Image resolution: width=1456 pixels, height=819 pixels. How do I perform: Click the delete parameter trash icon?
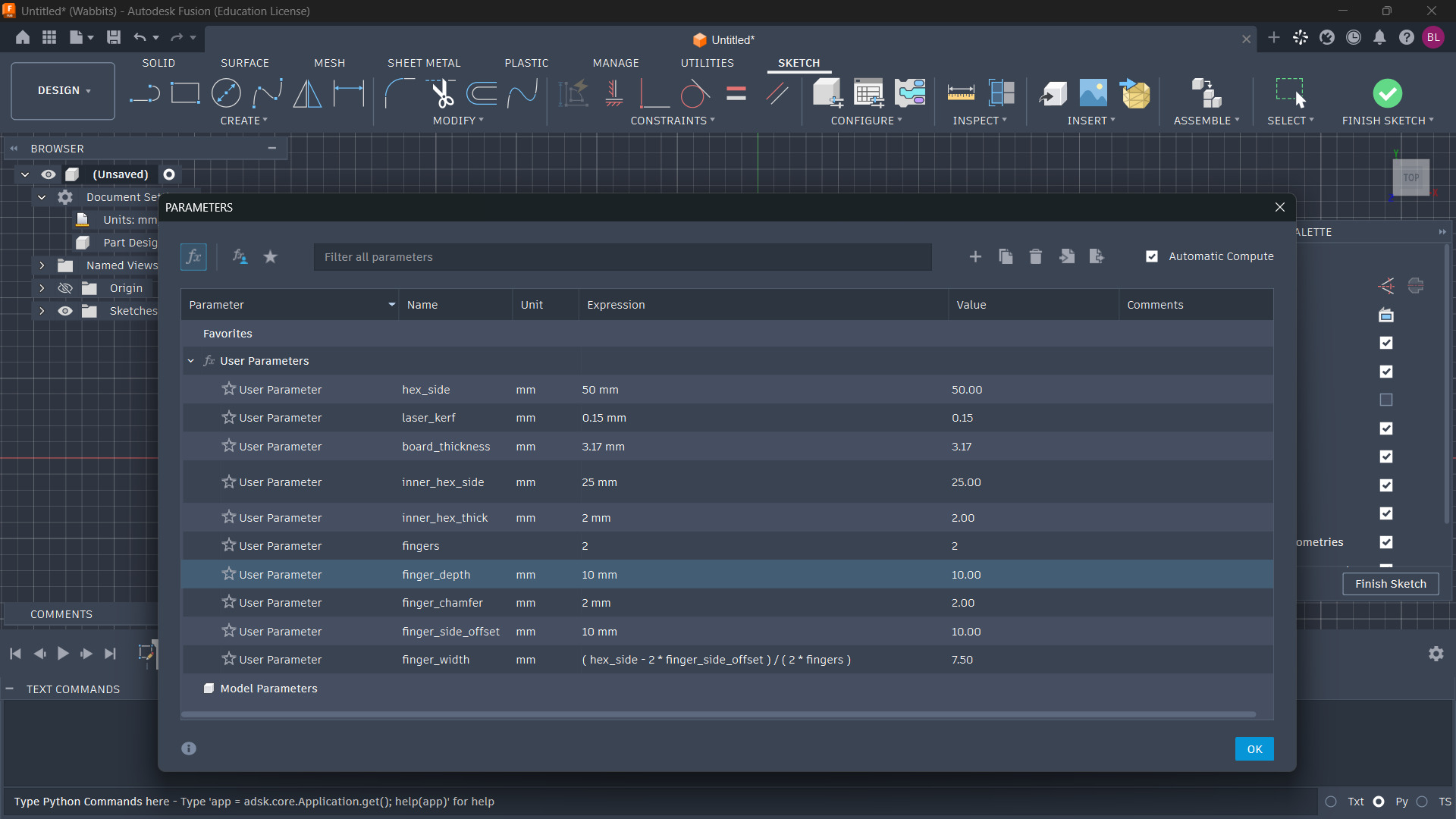point(1035,257)
